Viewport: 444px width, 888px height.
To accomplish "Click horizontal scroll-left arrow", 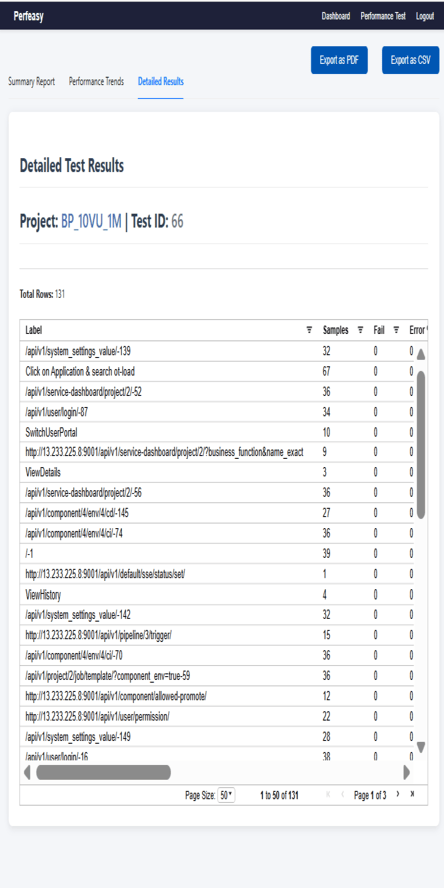I will tap(27, 772).
